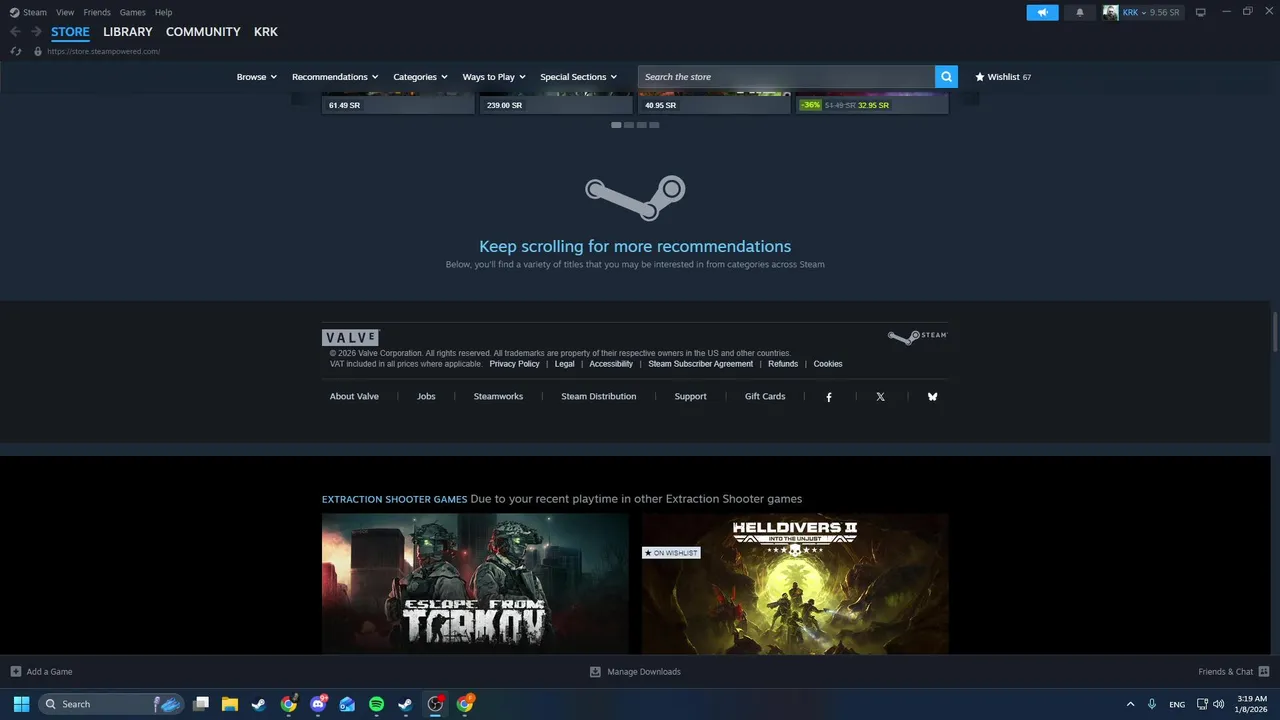Open Manage Downloads at bottom bar
Screen dimensions: 1280x720
coord(635,671)
